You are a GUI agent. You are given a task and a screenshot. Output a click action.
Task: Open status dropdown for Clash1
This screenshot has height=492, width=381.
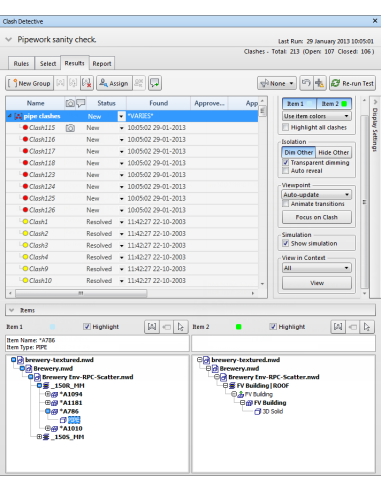click(x=121, y=222)
